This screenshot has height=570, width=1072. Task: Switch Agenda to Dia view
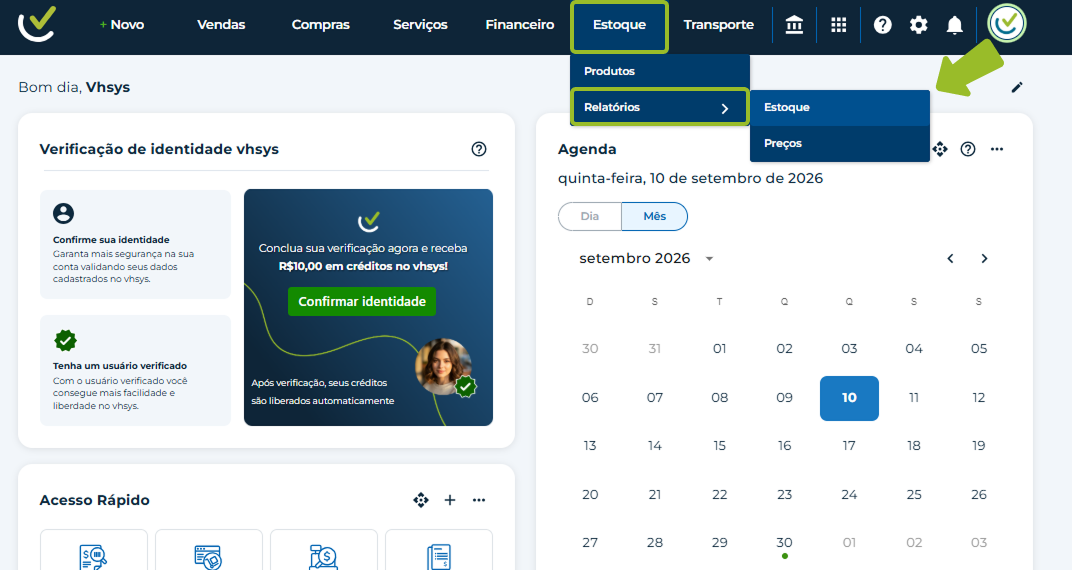click(590, 216)
